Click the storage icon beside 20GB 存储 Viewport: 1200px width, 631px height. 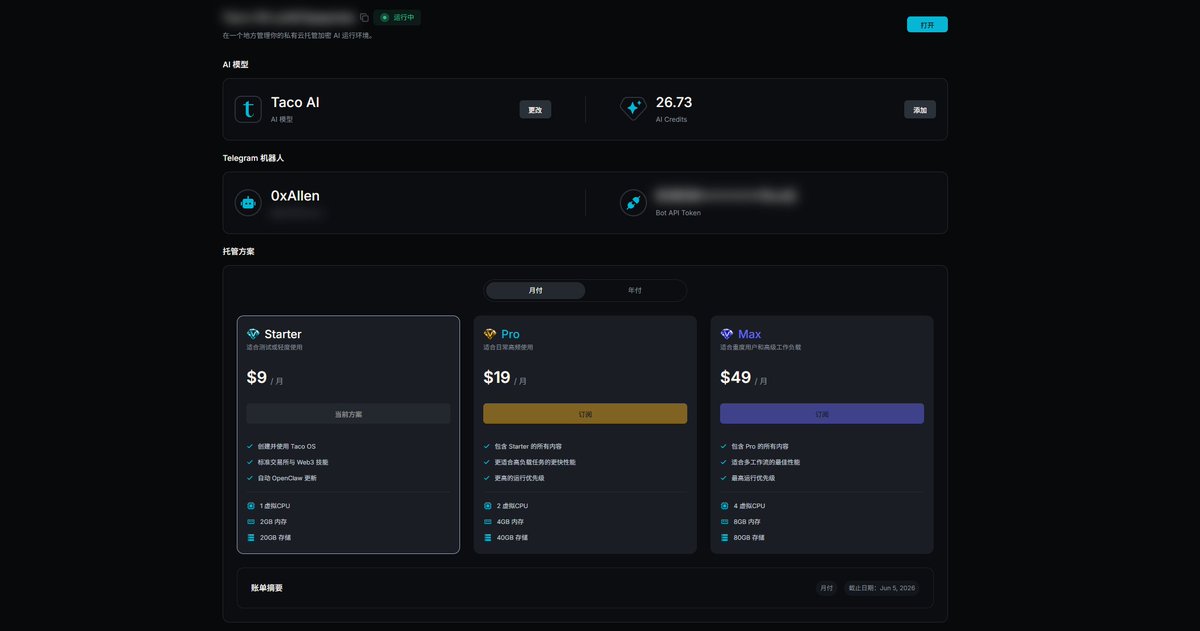(x=250, y=538)
